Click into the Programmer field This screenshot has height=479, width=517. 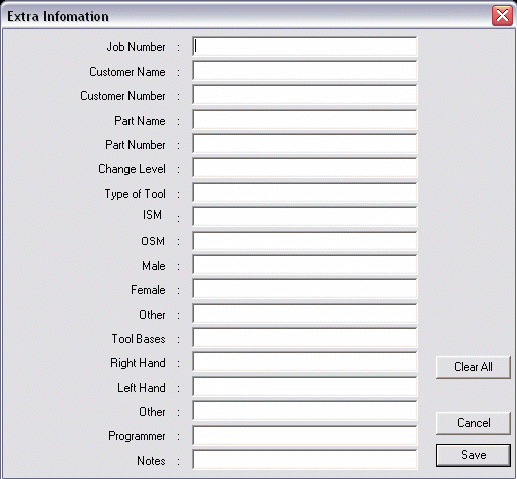pyautogui.click(x=305, y=436)
